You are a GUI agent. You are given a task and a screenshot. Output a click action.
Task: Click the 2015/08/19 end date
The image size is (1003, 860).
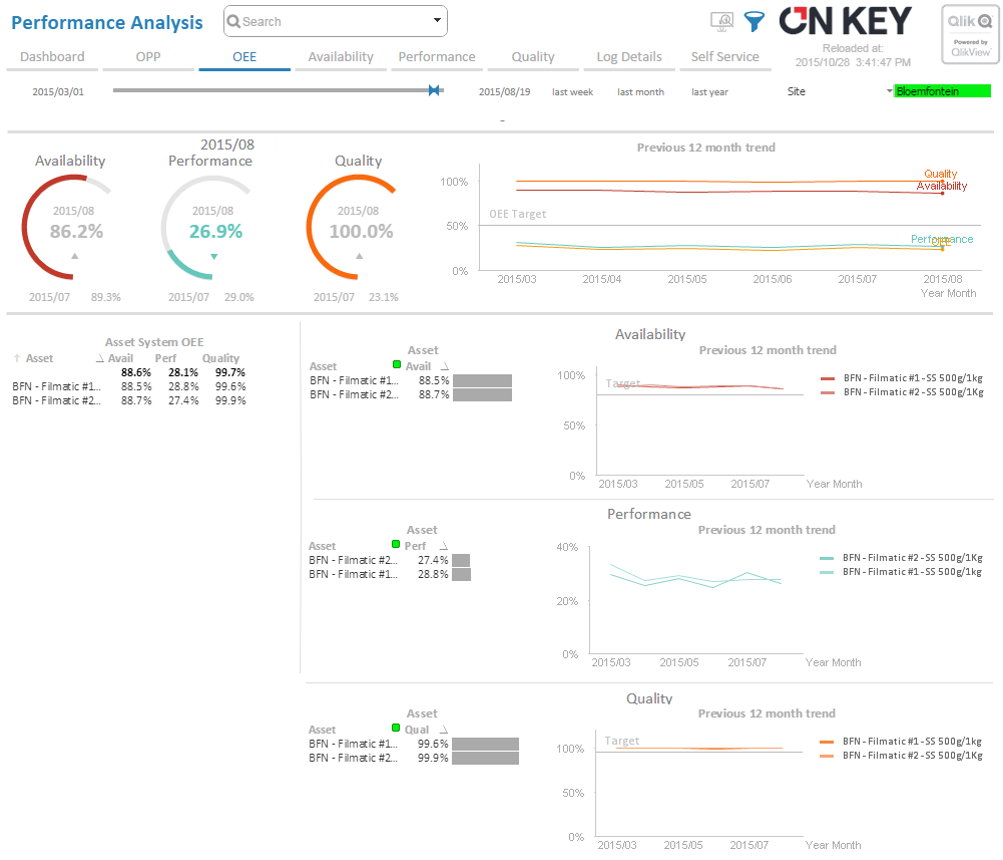(505, 92)
